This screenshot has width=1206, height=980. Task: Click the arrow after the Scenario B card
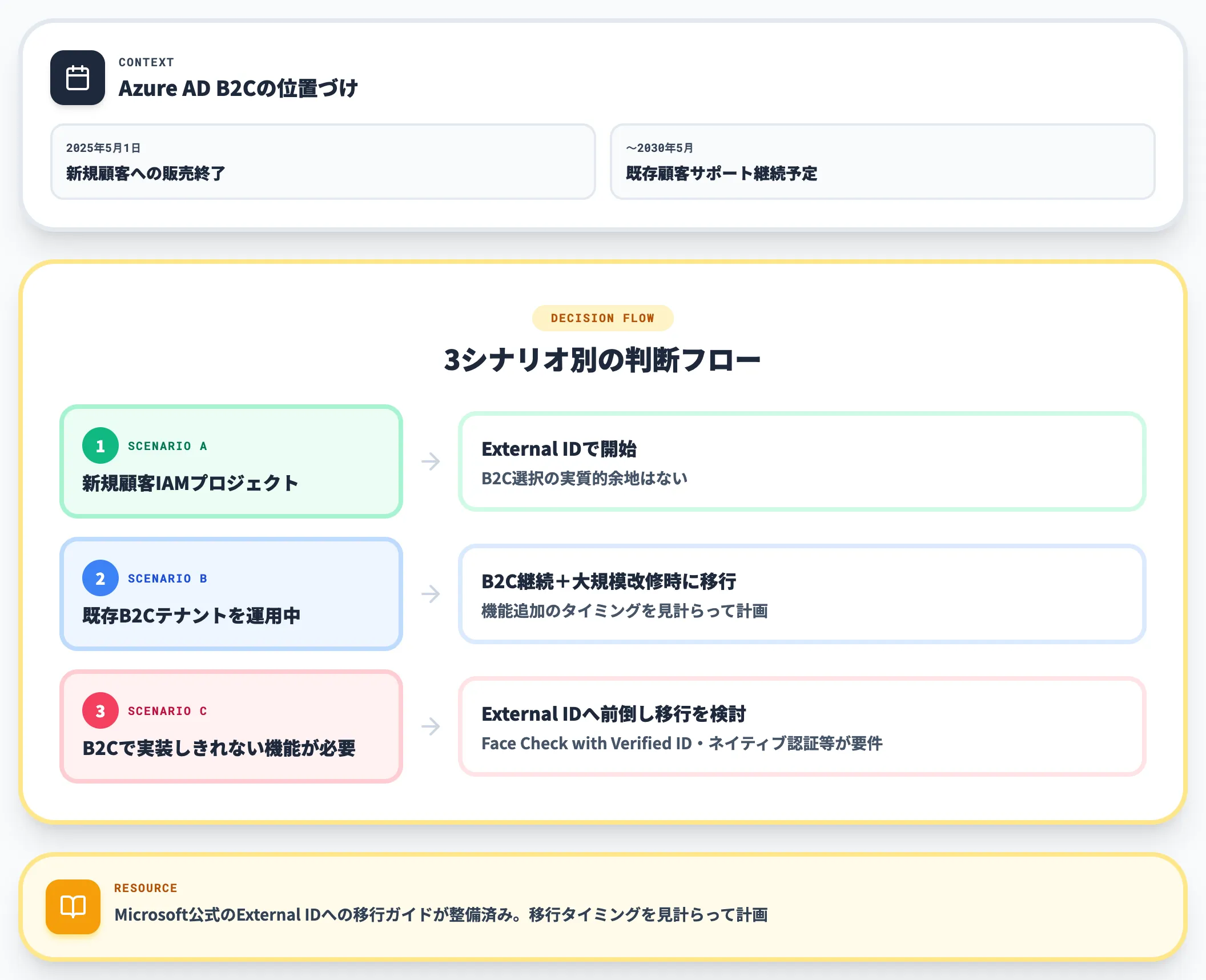coord(431,594)
